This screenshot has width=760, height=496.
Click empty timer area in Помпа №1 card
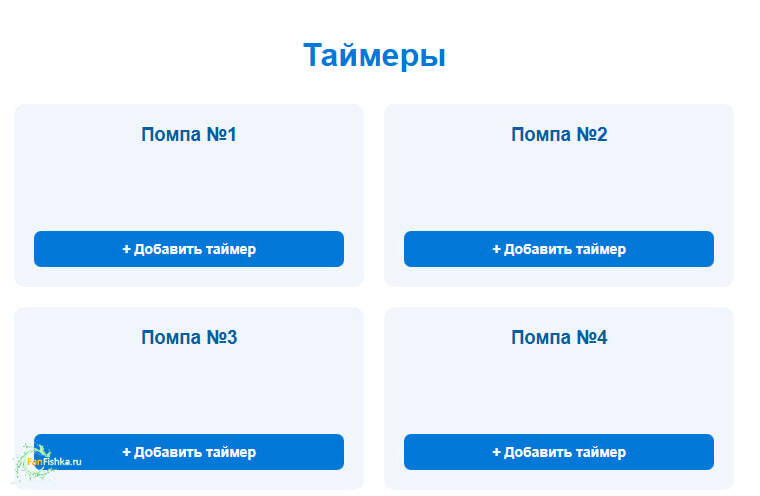[189, 188]
